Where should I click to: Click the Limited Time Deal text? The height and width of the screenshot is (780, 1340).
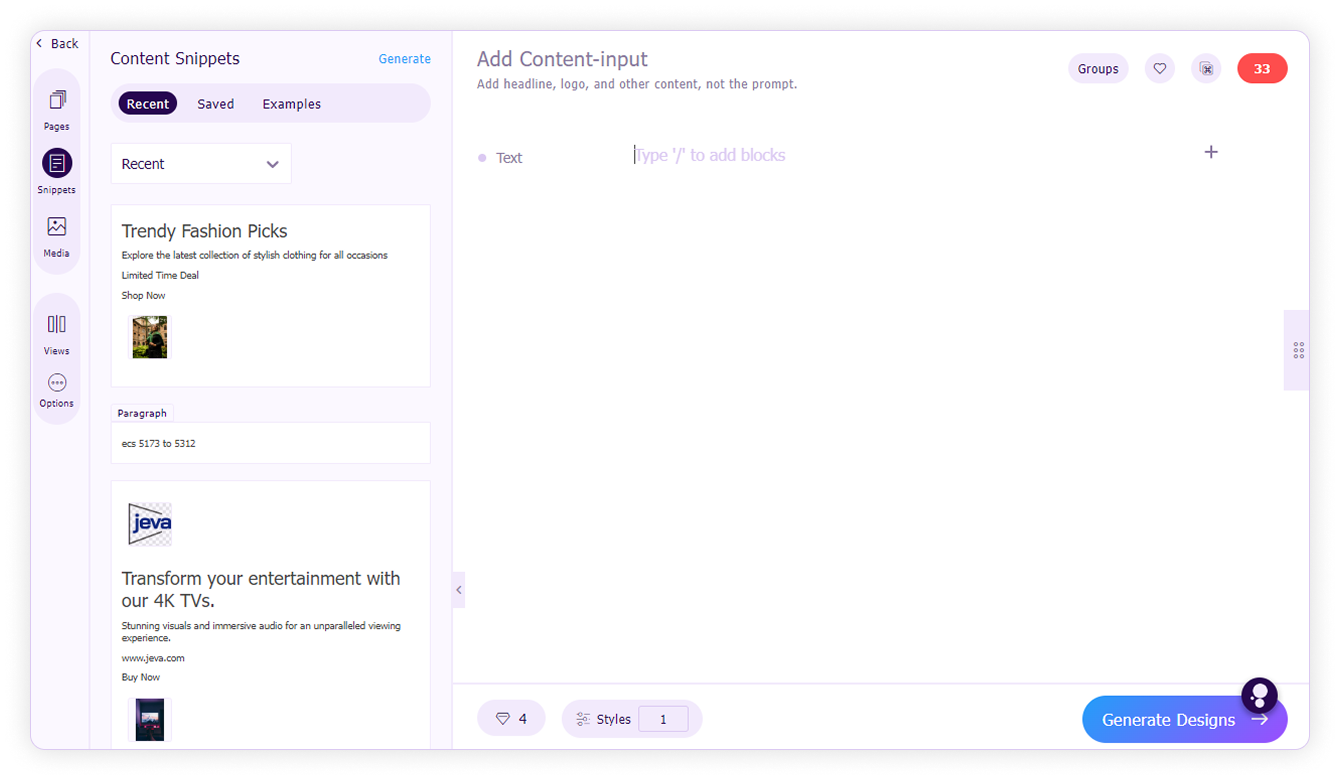click(x=160, y=275)
